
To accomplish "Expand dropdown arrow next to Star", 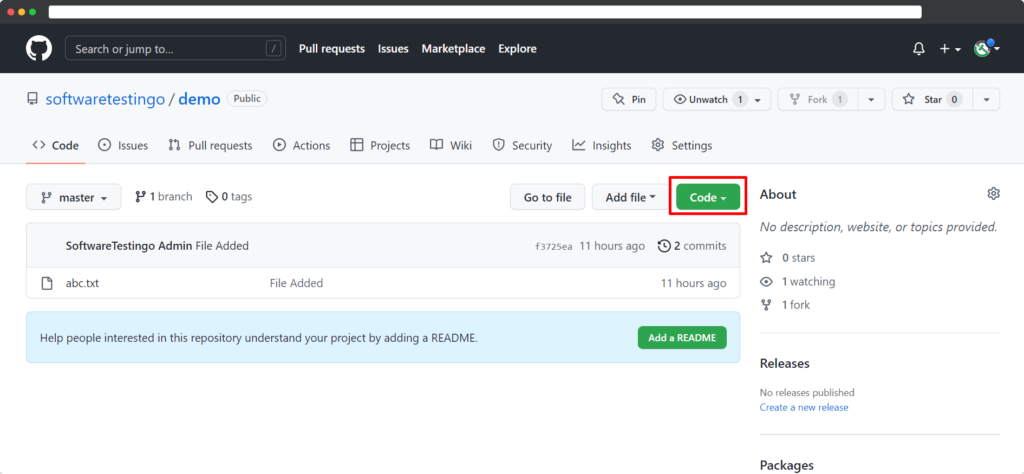I will click(986, 99).
